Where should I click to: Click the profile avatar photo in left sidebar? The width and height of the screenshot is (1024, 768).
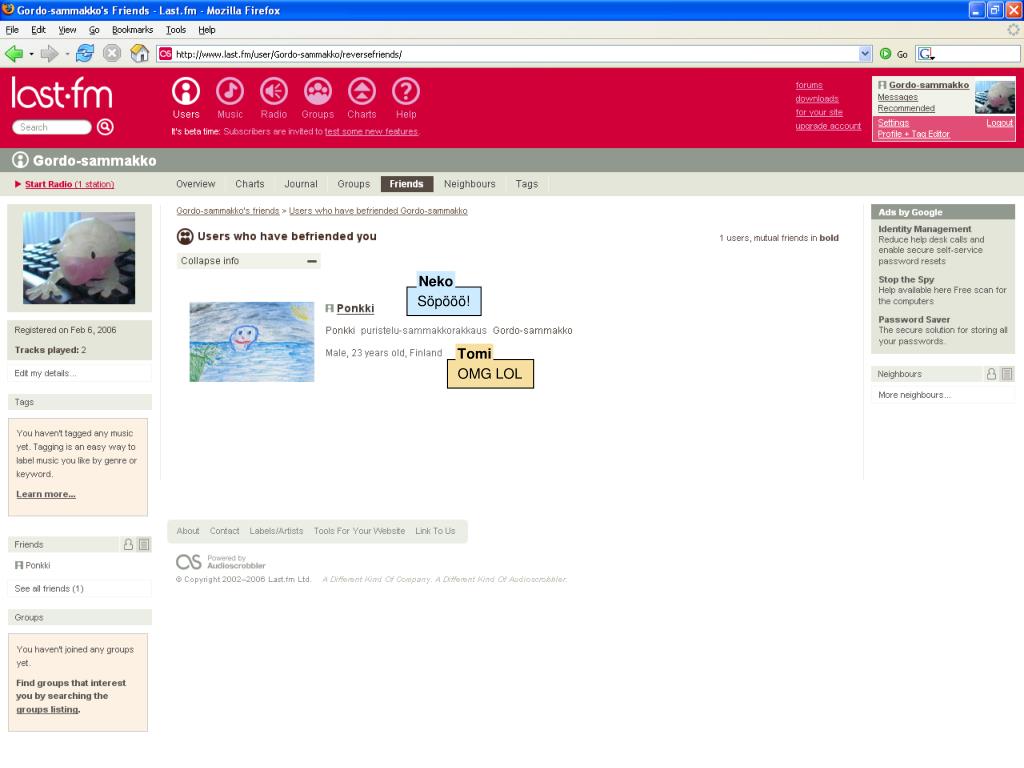coord(79,257)
